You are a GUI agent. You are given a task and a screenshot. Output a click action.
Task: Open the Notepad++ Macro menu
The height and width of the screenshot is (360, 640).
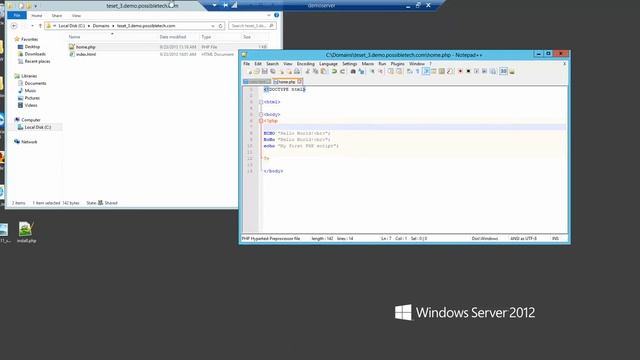(367, 64)
